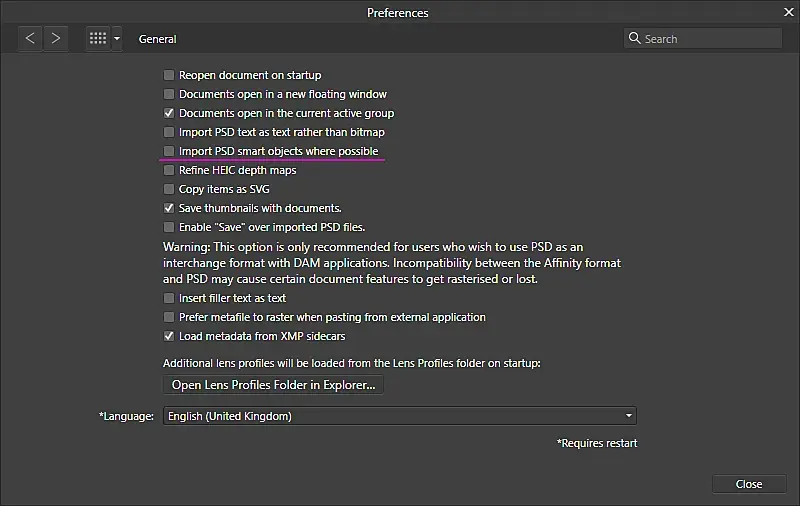Screen dimensions: 800x506
Task: Toggle Import PSD smart objects where possible
Action: (169, 151)
